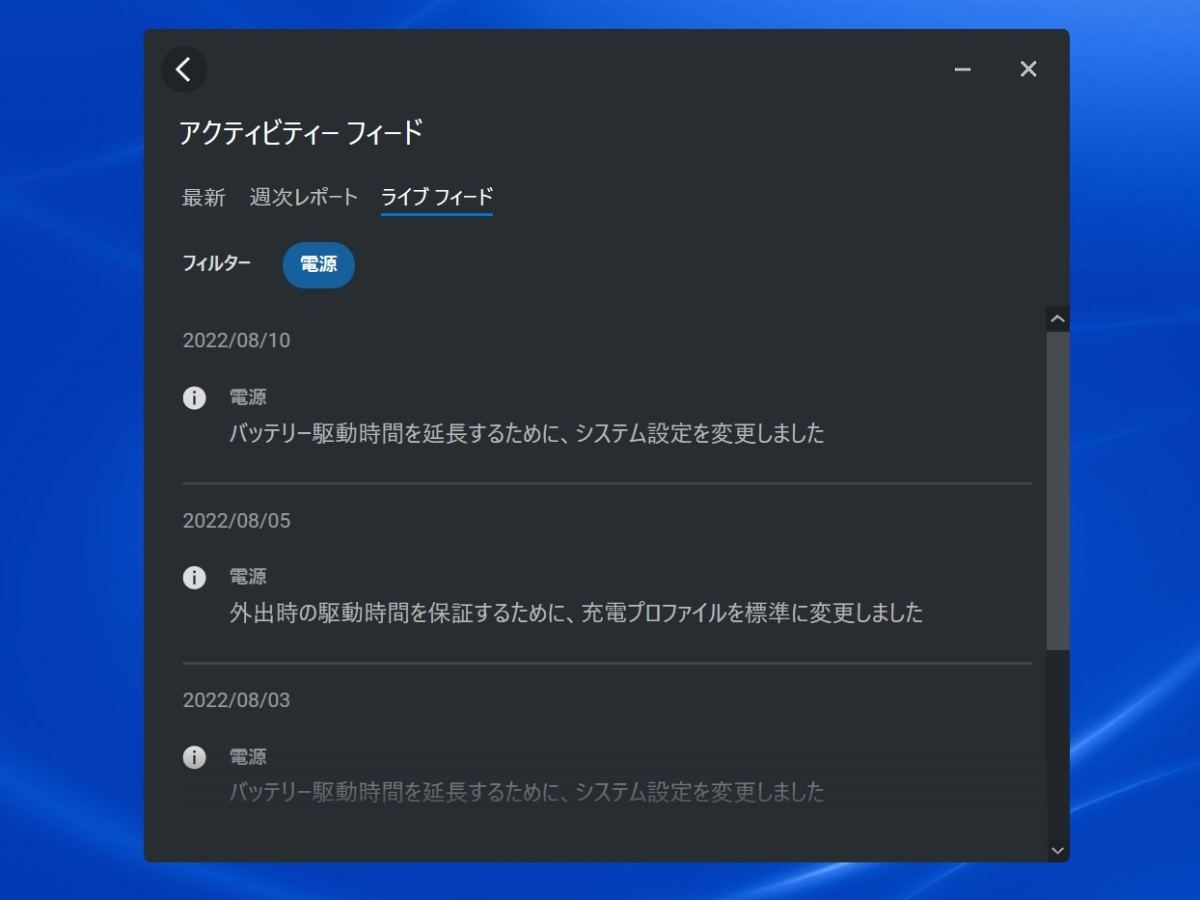Click 08/10 message バッテリー駆動時間を延長するために
Image resolution: width=1200 pixels, height=900 pixels.
(527, 433)
